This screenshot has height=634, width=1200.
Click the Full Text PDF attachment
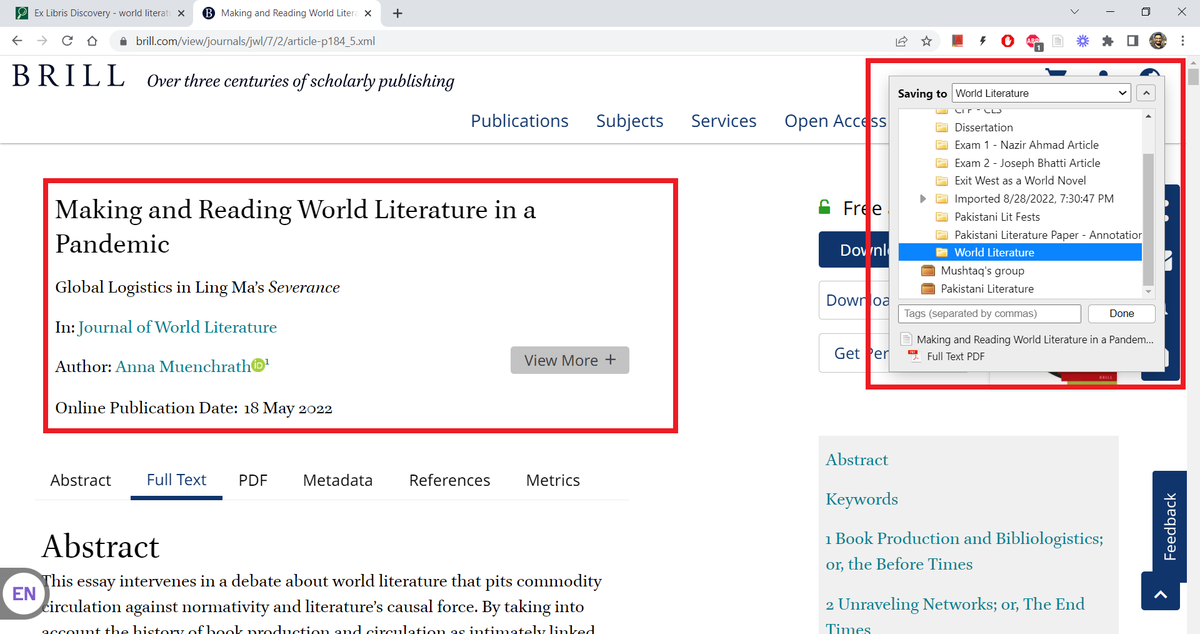(x=955, y=356)
